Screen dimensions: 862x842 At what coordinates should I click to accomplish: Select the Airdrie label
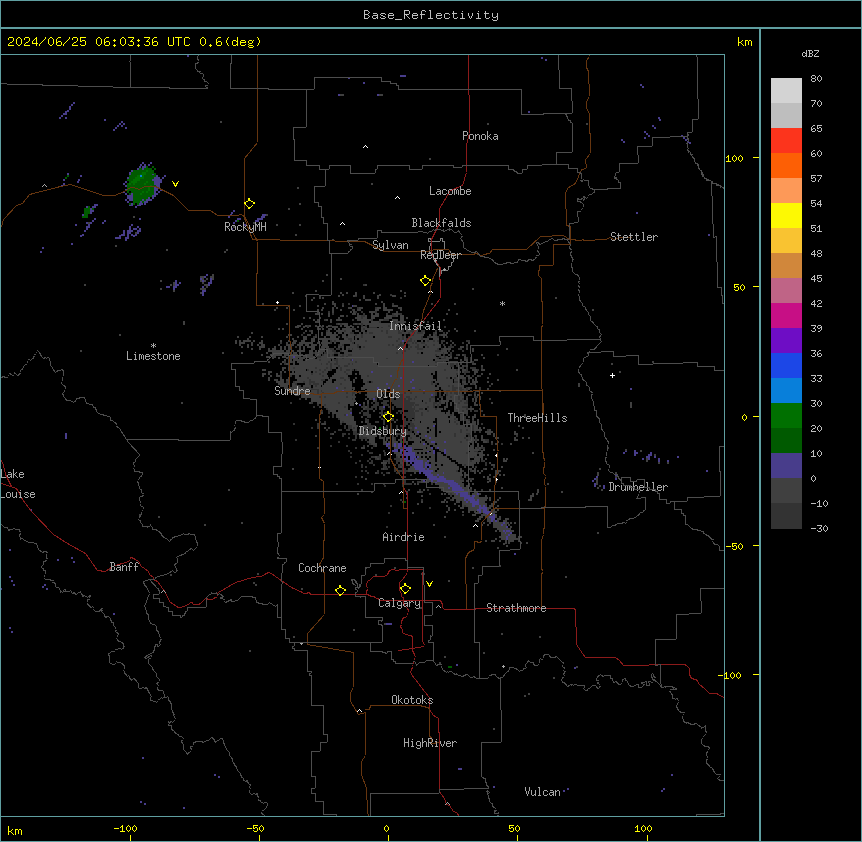pos(404,537)
